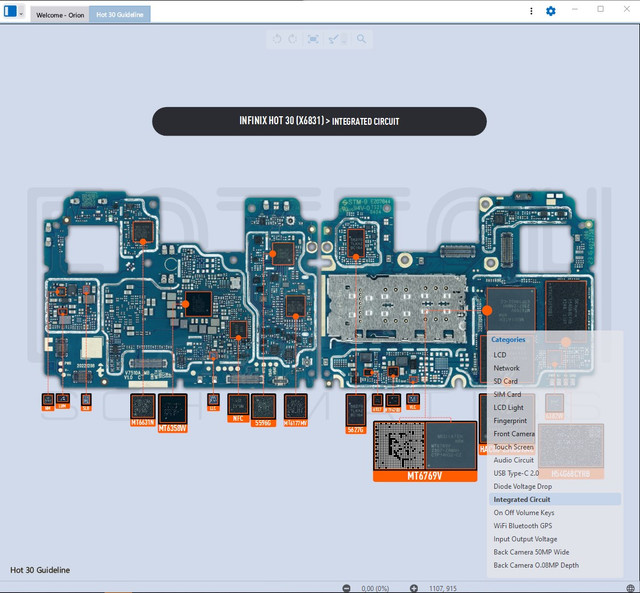Screen dimensions: 640x593
Task: Select Fingerprint category
Action: (510, 420)
